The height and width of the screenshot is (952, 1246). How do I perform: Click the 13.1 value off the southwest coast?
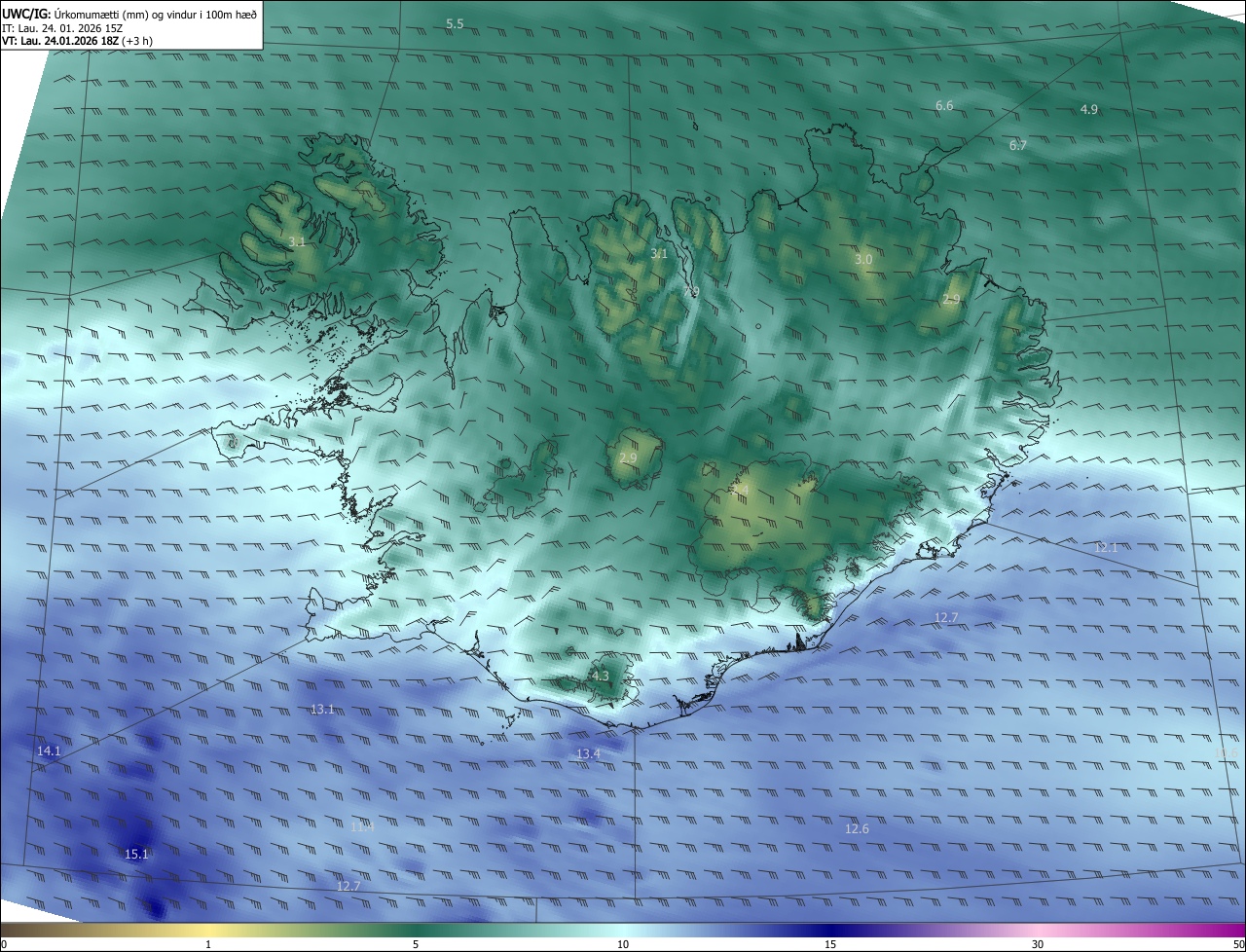point(322,710)
